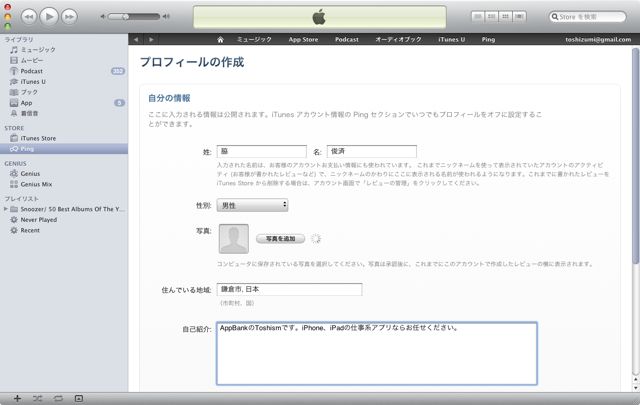Go back with the left arrow
Image resolution: width=640 pixels, height=405 pixels.
pos(136,40)
